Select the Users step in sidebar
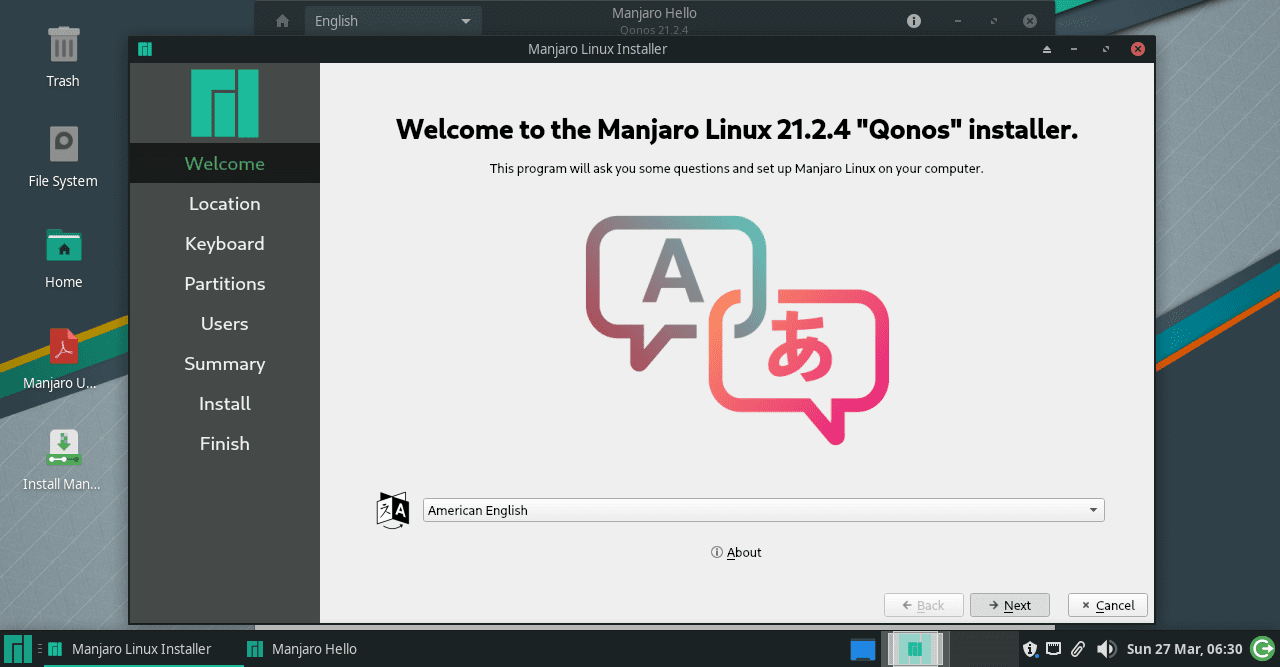Viewport: 1280px width, 667px height. [225, 323]
